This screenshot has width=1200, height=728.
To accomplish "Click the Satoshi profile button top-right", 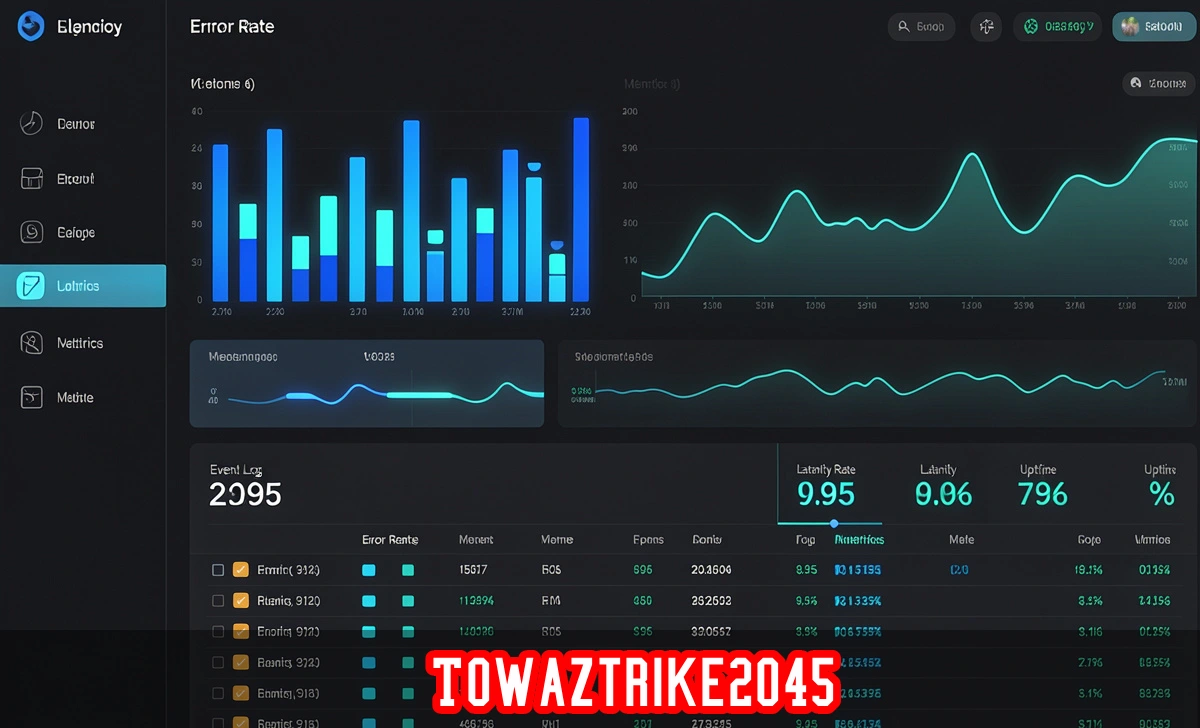I will 1153,26.
